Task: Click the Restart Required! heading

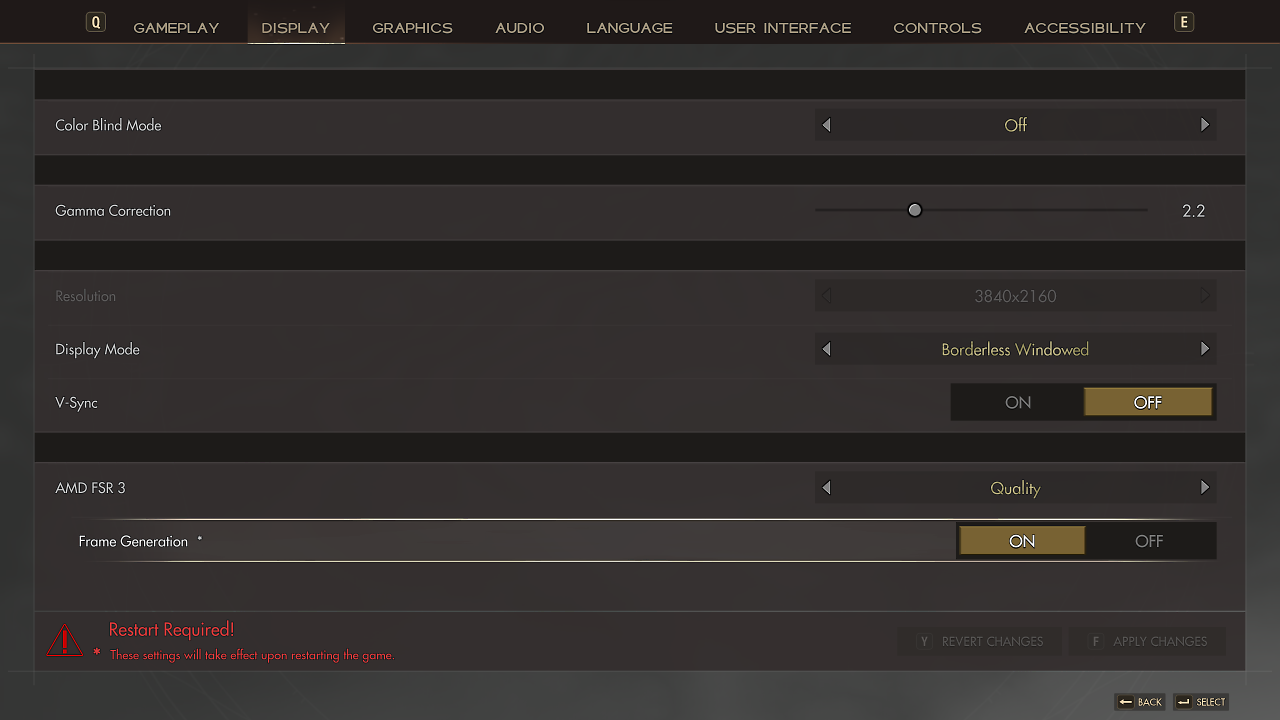Action: click(x=171, y=629)
